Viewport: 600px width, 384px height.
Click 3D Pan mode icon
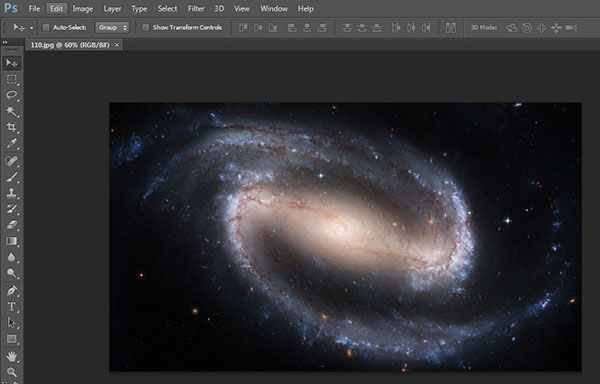coord(541,28)
